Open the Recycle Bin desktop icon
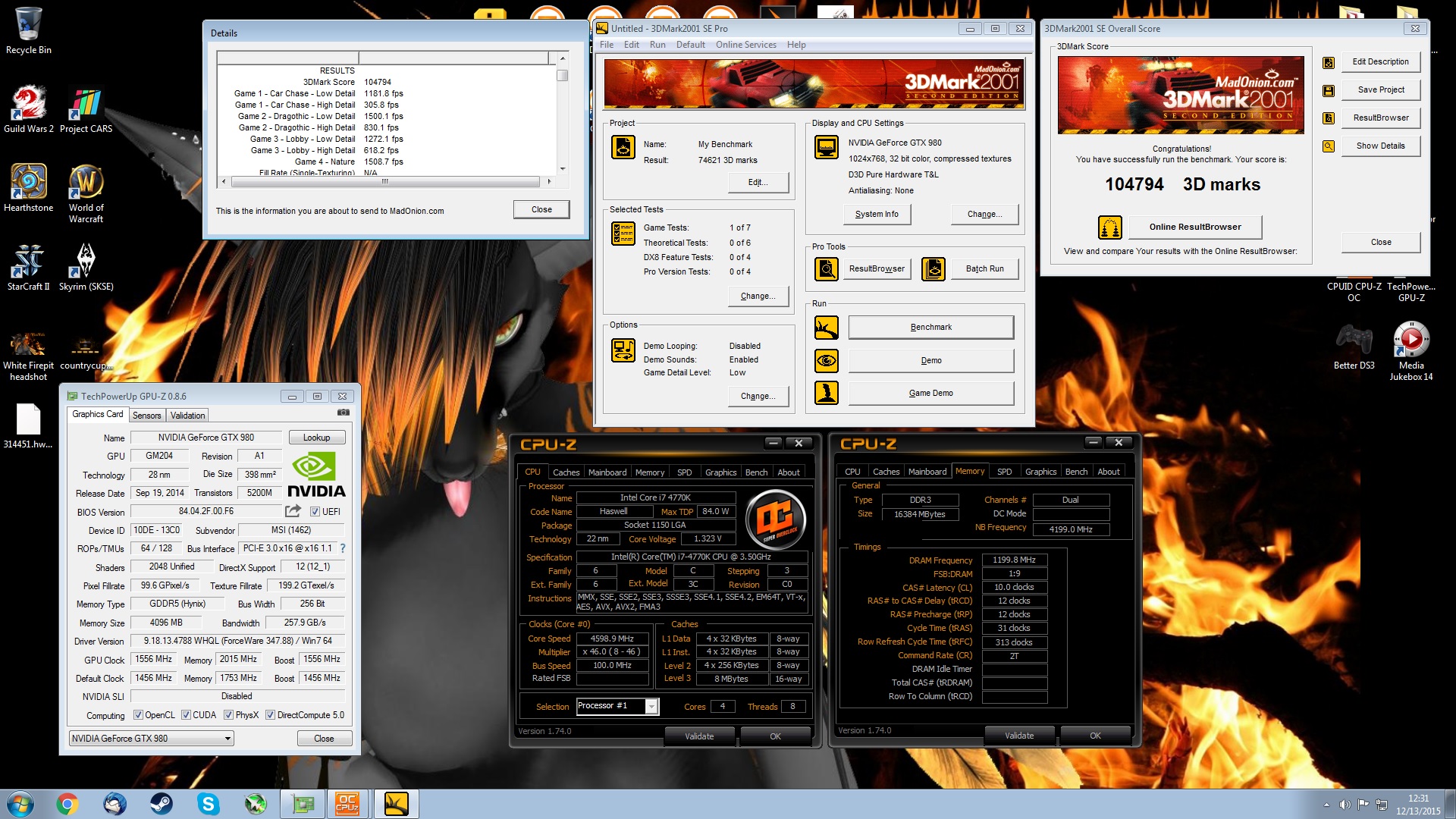The height and width of the screenshot is (819, 1456). pos(29,30)
